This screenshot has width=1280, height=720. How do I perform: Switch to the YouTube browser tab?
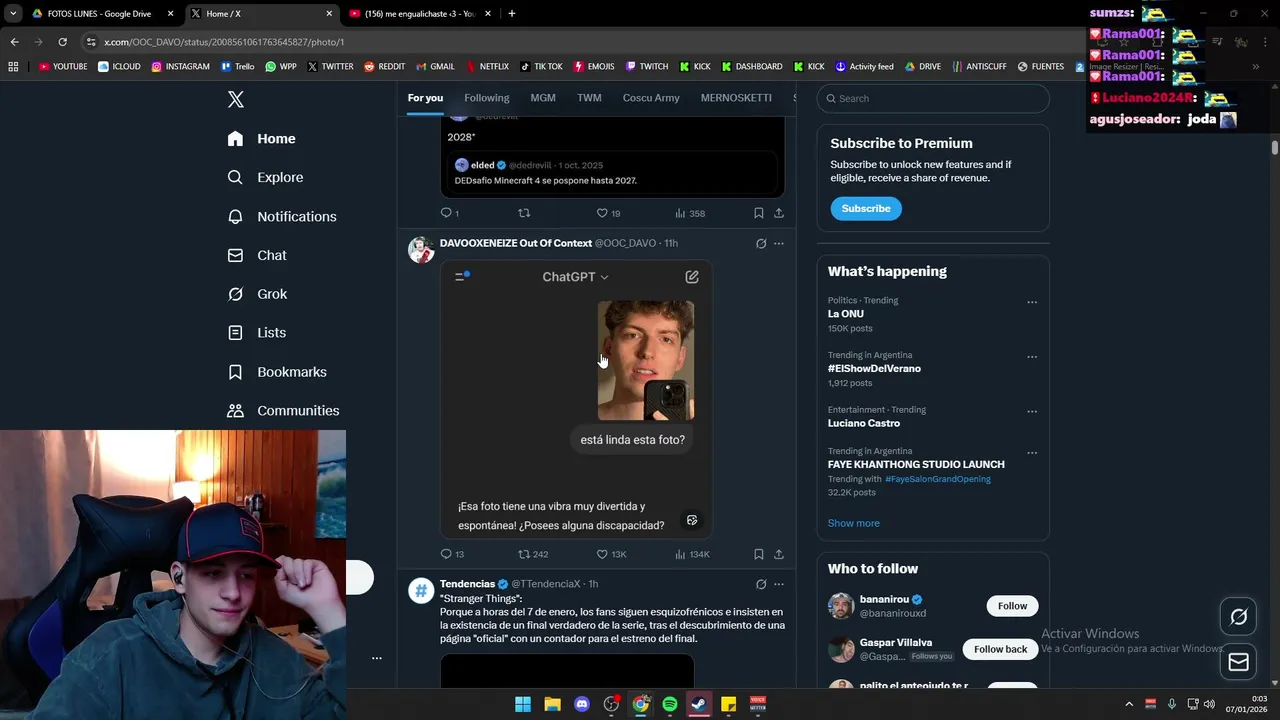(x=420, y=14)
